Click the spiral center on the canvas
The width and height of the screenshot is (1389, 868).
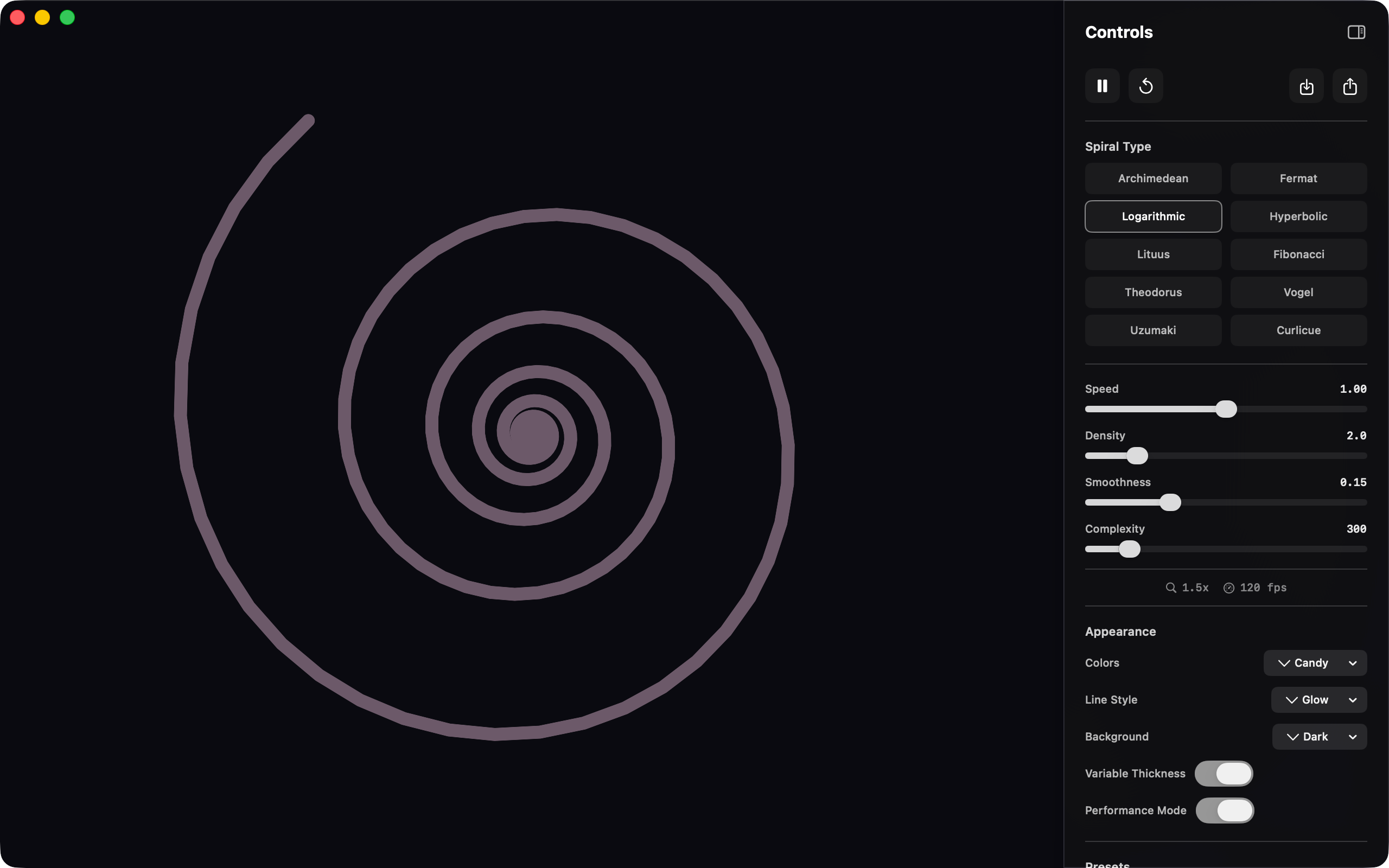click(x=533, y=436)
